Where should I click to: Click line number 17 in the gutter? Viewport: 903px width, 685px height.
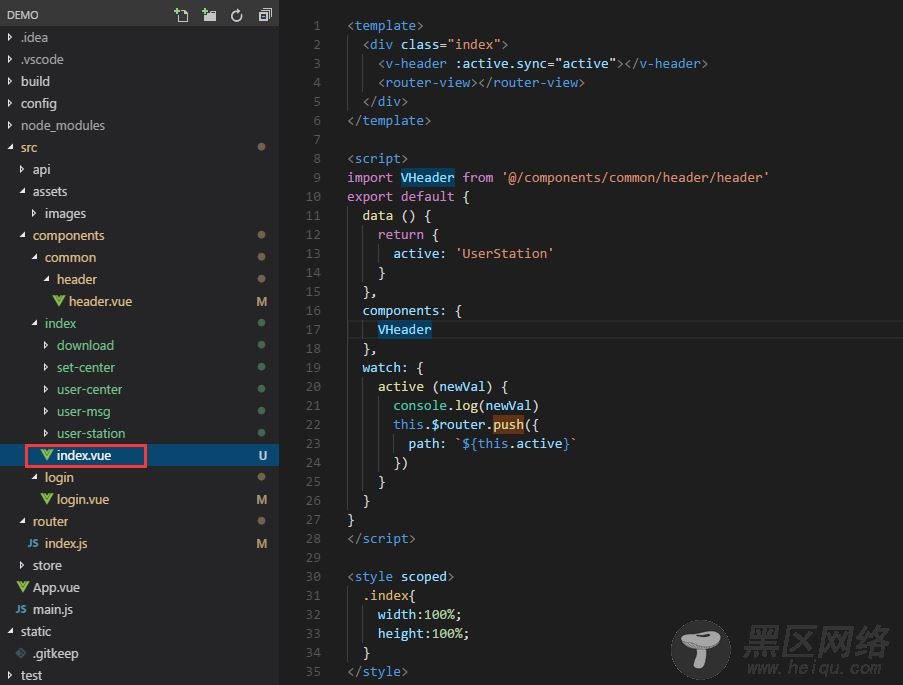coord(313,330)
